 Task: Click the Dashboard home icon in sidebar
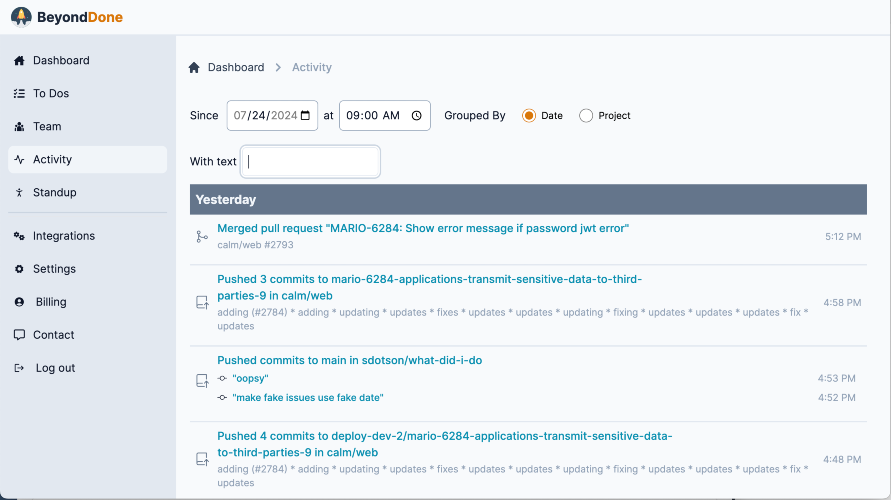click(x=19, y=61)
